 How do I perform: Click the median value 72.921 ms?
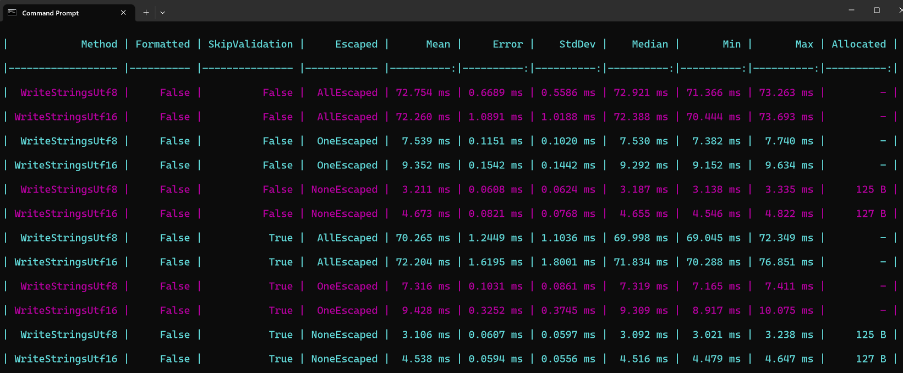641,93
